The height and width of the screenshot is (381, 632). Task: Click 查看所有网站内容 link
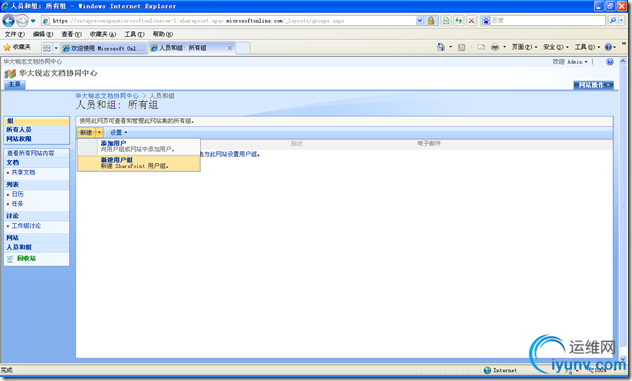click(x=31, y=153)
